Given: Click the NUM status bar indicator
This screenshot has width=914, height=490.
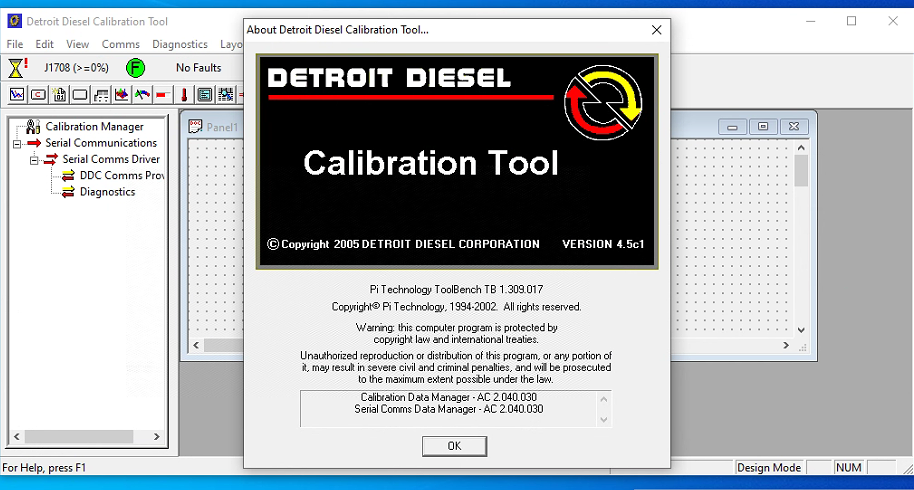Looking at the screenshot, I should click(x=849, y=467).
